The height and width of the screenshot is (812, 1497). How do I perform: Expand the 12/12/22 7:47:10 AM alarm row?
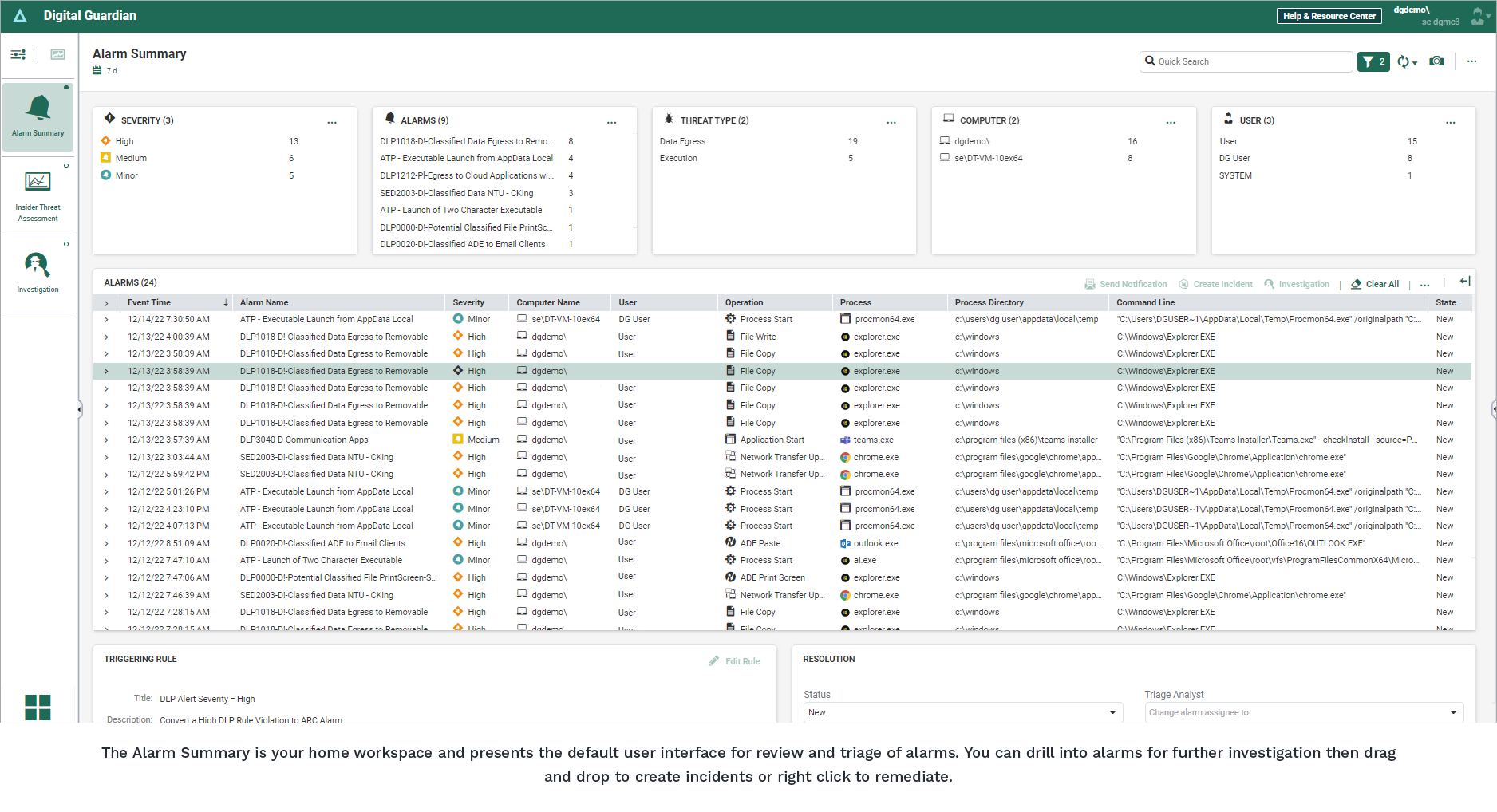tap(106, 561)
